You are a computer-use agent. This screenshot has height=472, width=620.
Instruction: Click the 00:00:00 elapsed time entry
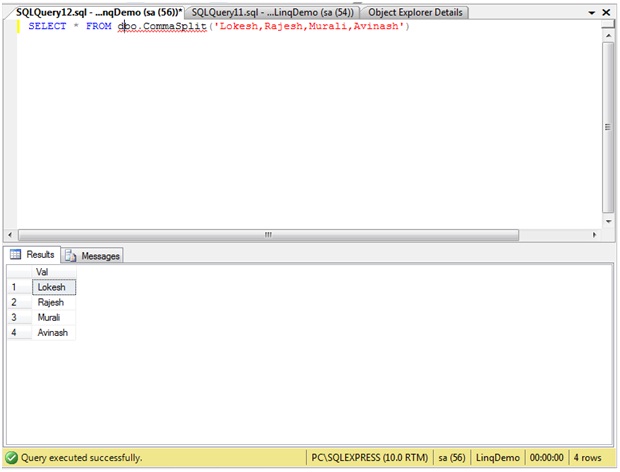[x=546, y=458]
